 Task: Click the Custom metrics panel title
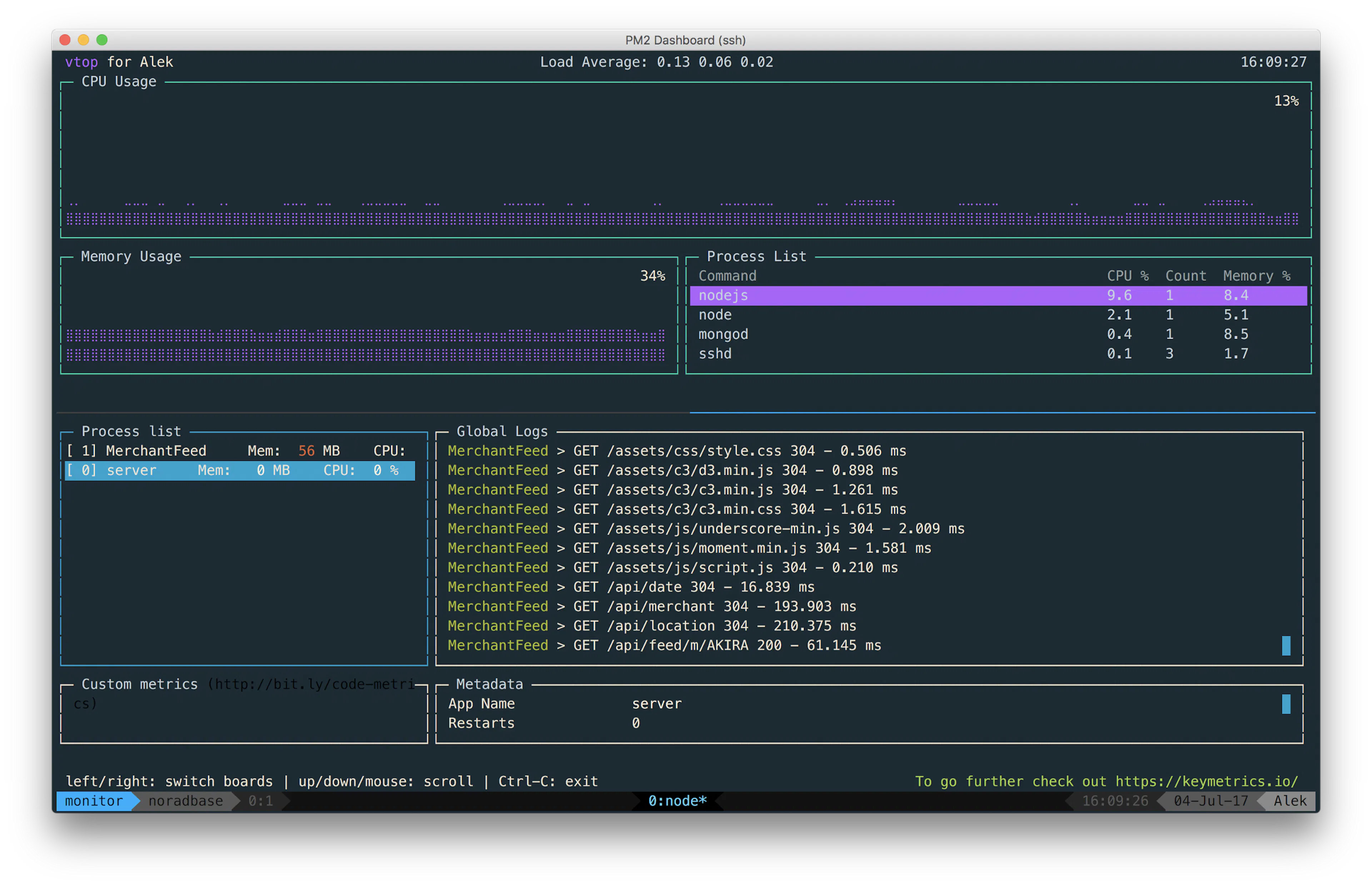tap(139, 684)
